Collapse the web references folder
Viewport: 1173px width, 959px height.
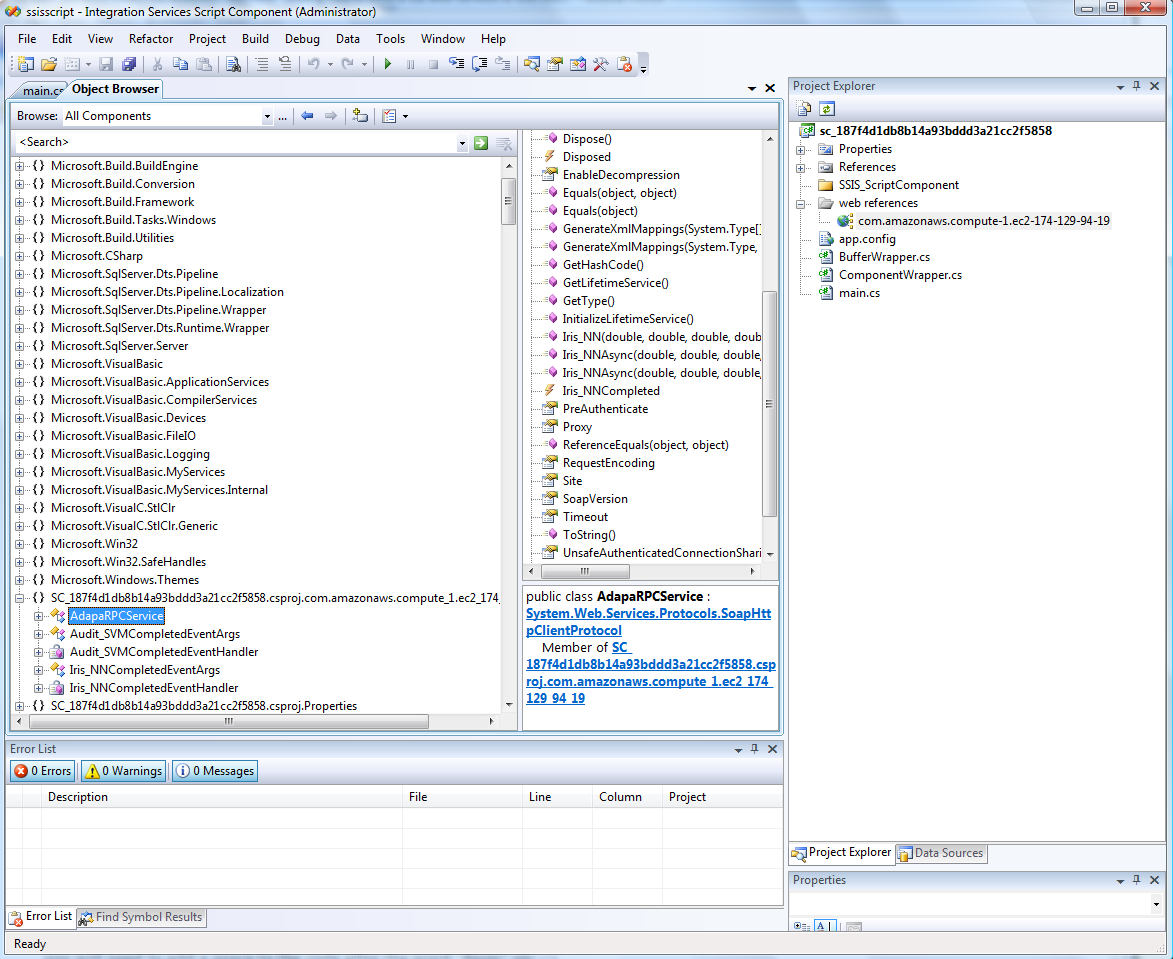pyautogui.click(x=800, y=203)
